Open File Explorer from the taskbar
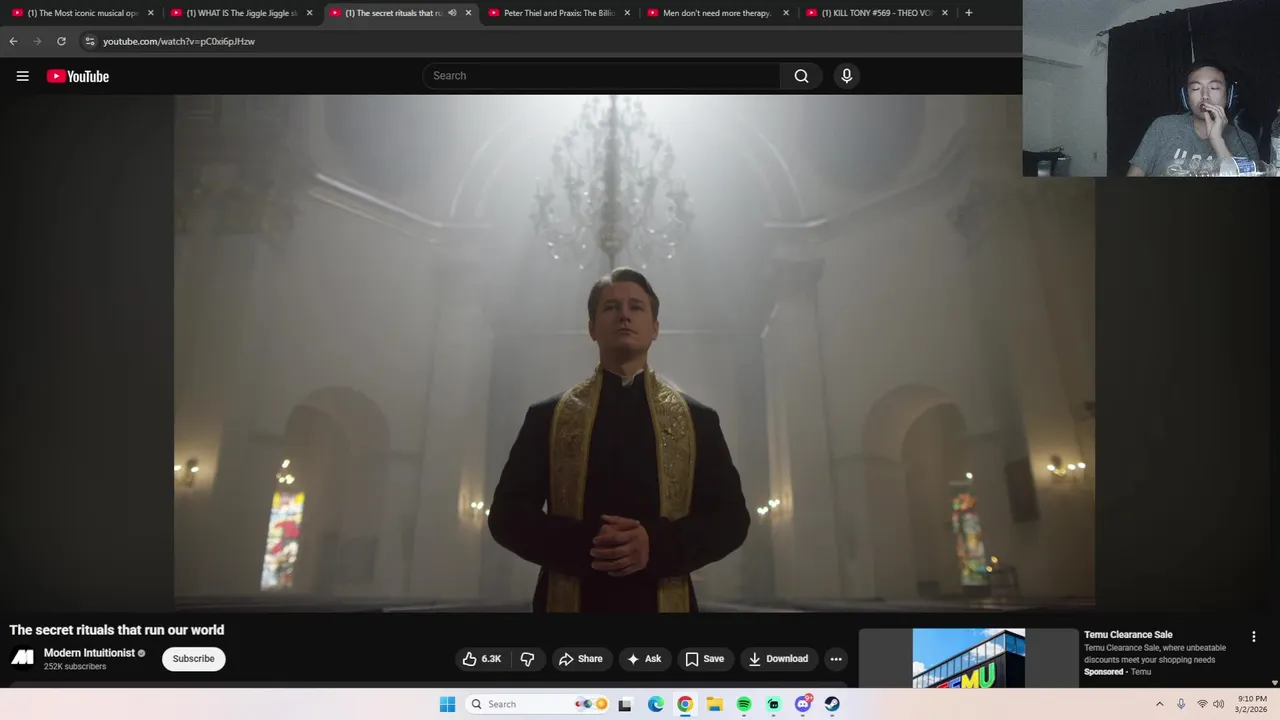Viewport: 1280px width, 720px height. tap(714, 704)
